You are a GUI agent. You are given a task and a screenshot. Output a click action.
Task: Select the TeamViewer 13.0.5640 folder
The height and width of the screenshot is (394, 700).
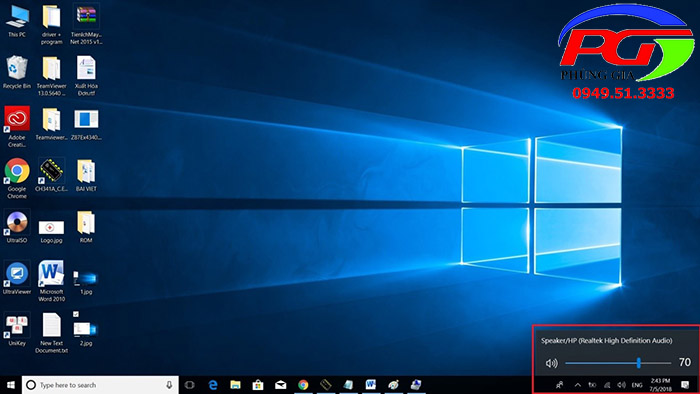51,76
